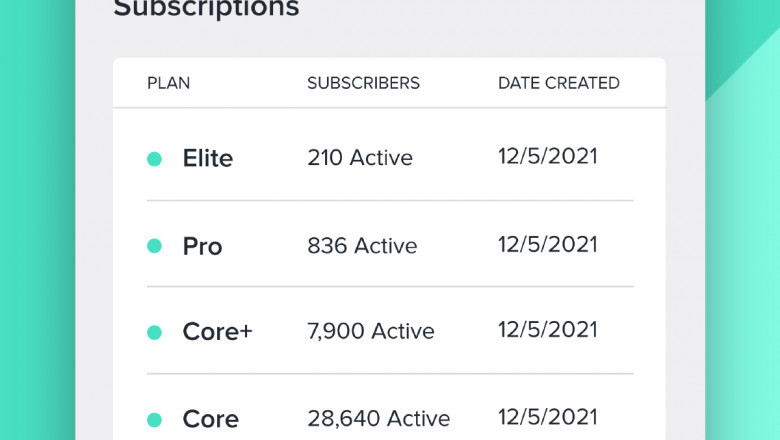Open the Pro plan
Viewport: 780px width, 440px height.
click(x=202, y=246)
